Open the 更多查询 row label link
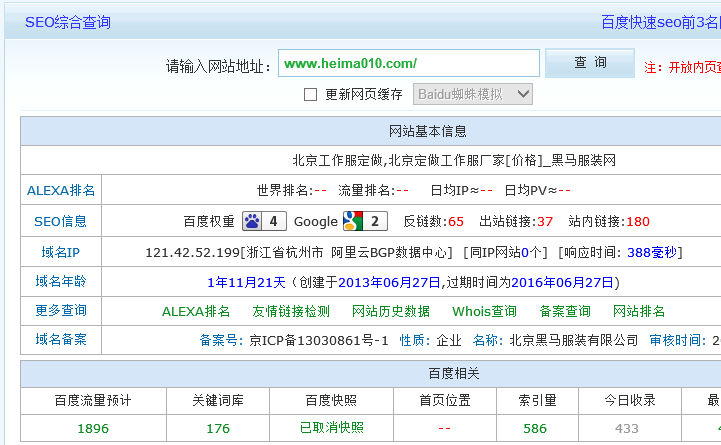This screenshot has height=445, width=721. (x=61, y=310)
